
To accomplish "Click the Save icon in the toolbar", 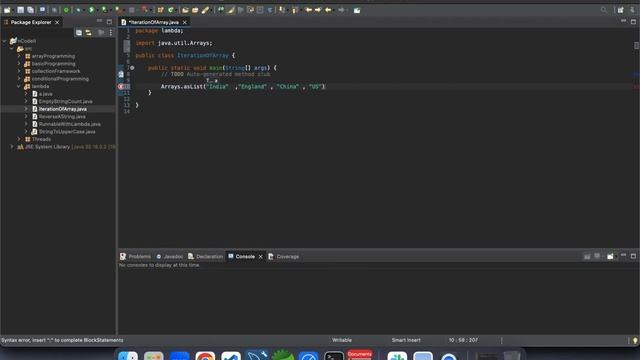I will pyautogui.click(x=20, y=10).
